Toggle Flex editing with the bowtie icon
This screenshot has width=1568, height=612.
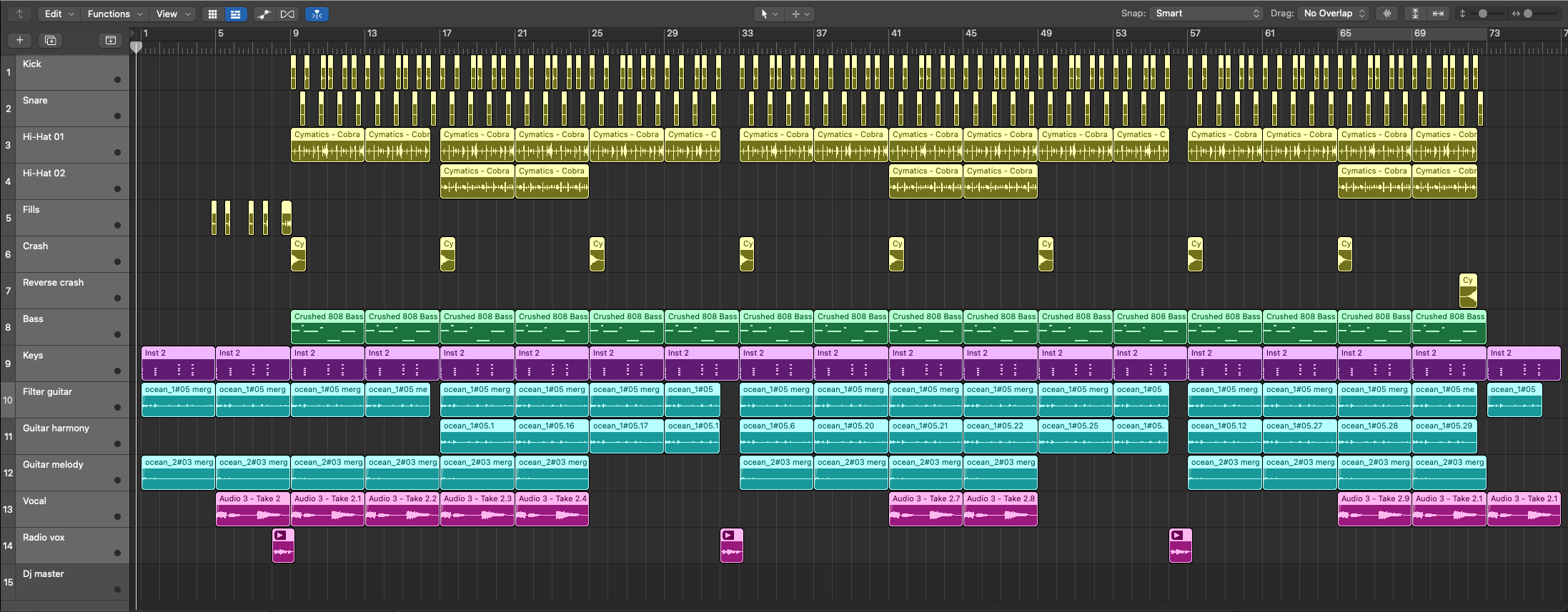(x=287, y=14)
